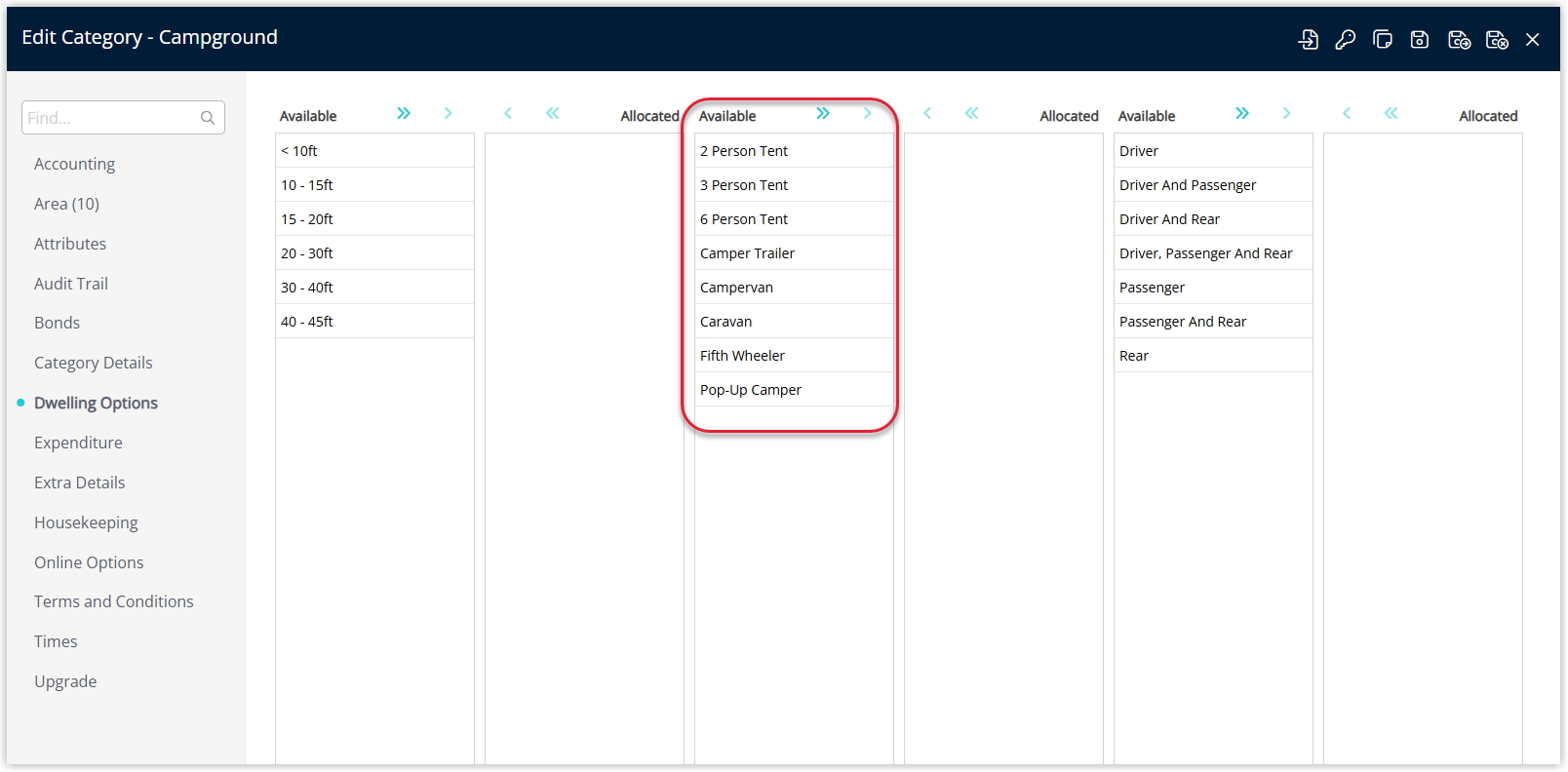Select the plain 'Rear' option
The image size is (1568, 772).
click(1213, 356)
